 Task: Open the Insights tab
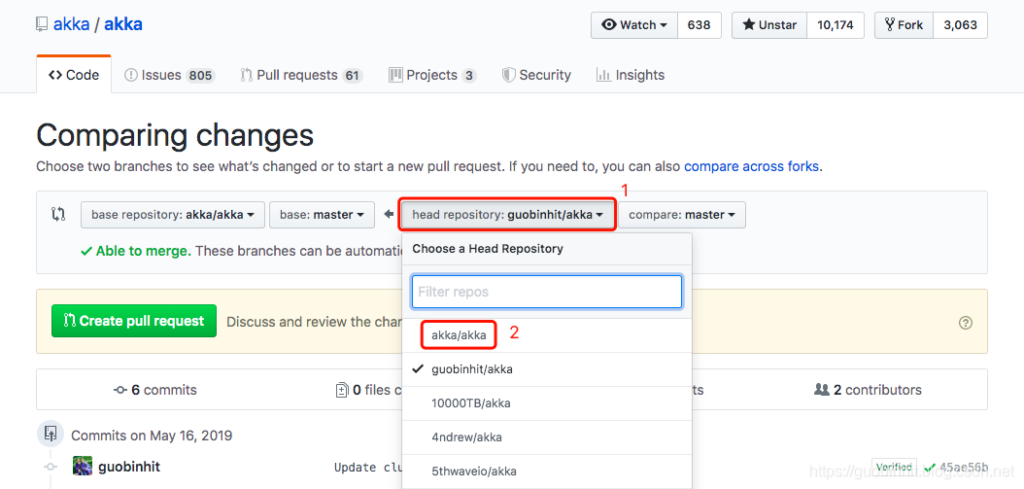pos(630,75)
